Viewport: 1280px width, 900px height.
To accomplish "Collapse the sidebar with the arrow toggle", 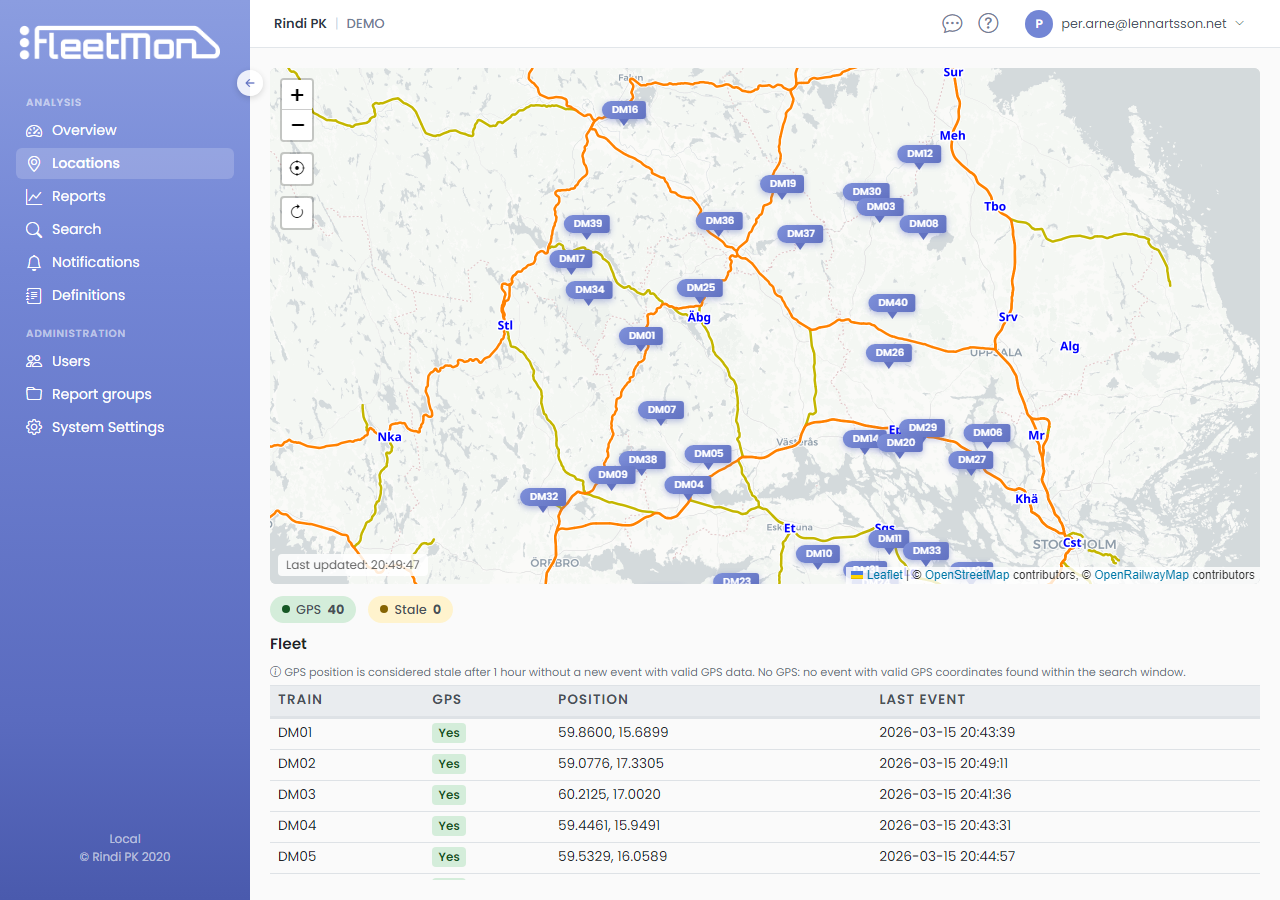I will (249, 83).
